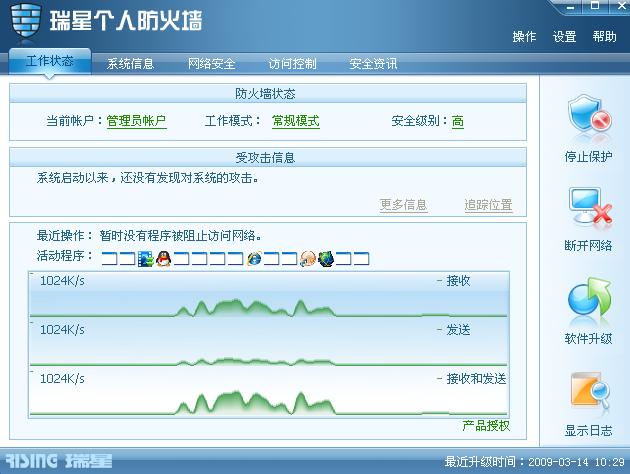Click the 安全级别 label
Image resolution: width=630 pixels, height=474 pixels.
[x=419, y=121]
